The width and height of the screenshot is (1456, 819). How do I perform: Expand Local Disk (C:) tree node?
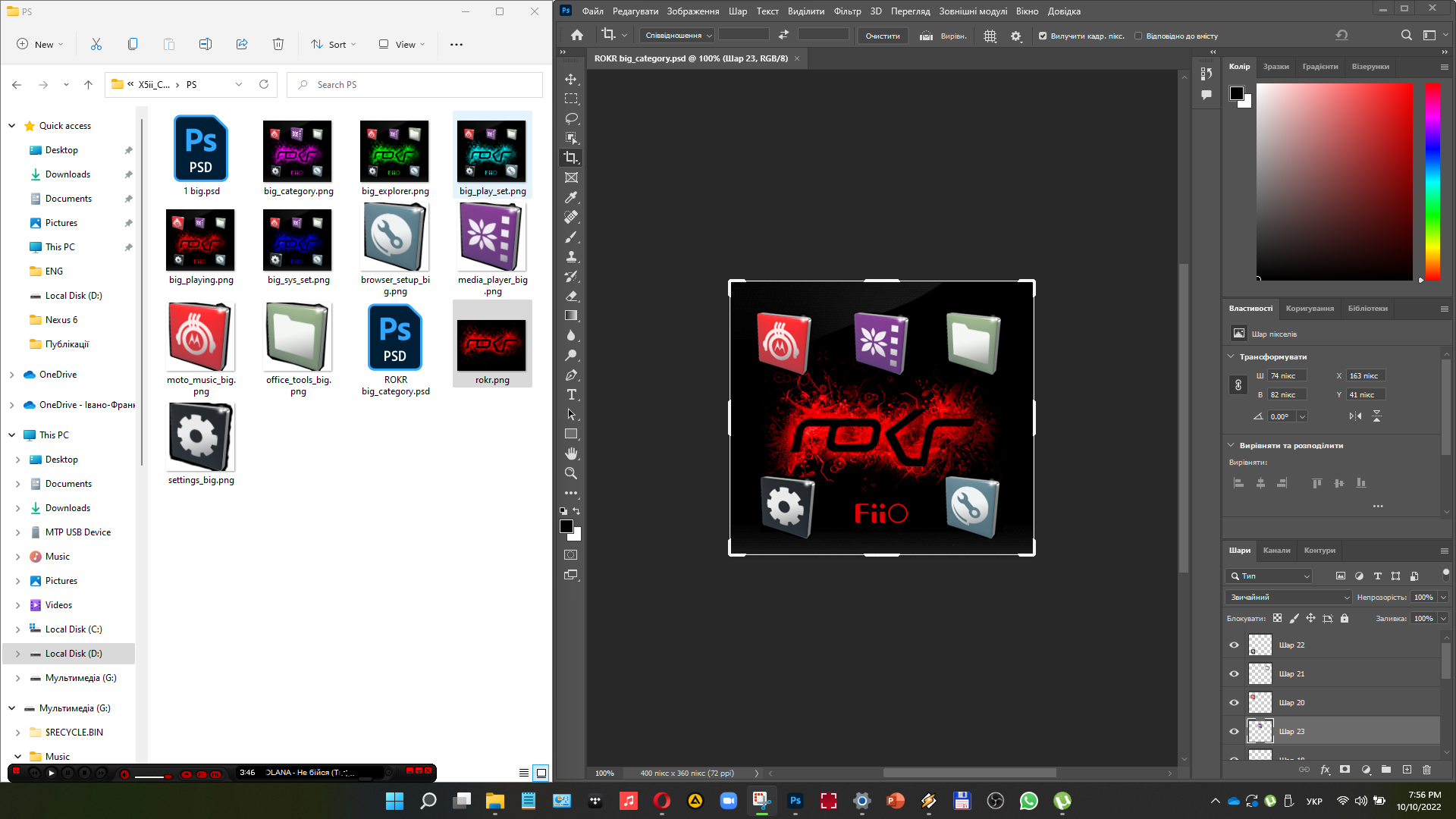click(17, 629)
